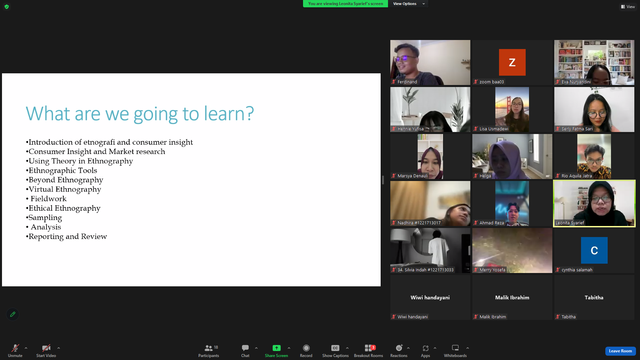Click 'Ethical Ethnography' bullet

(64, 208)
